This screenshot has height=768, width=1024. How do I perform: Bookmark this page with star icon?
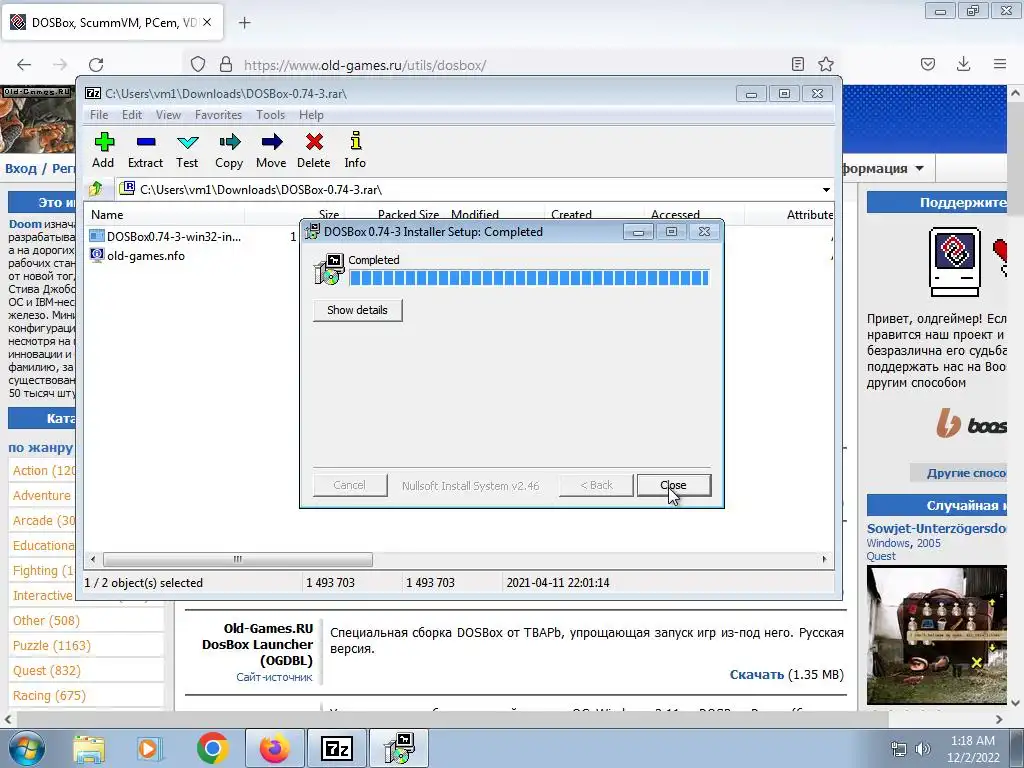click(x=826, y=64)
